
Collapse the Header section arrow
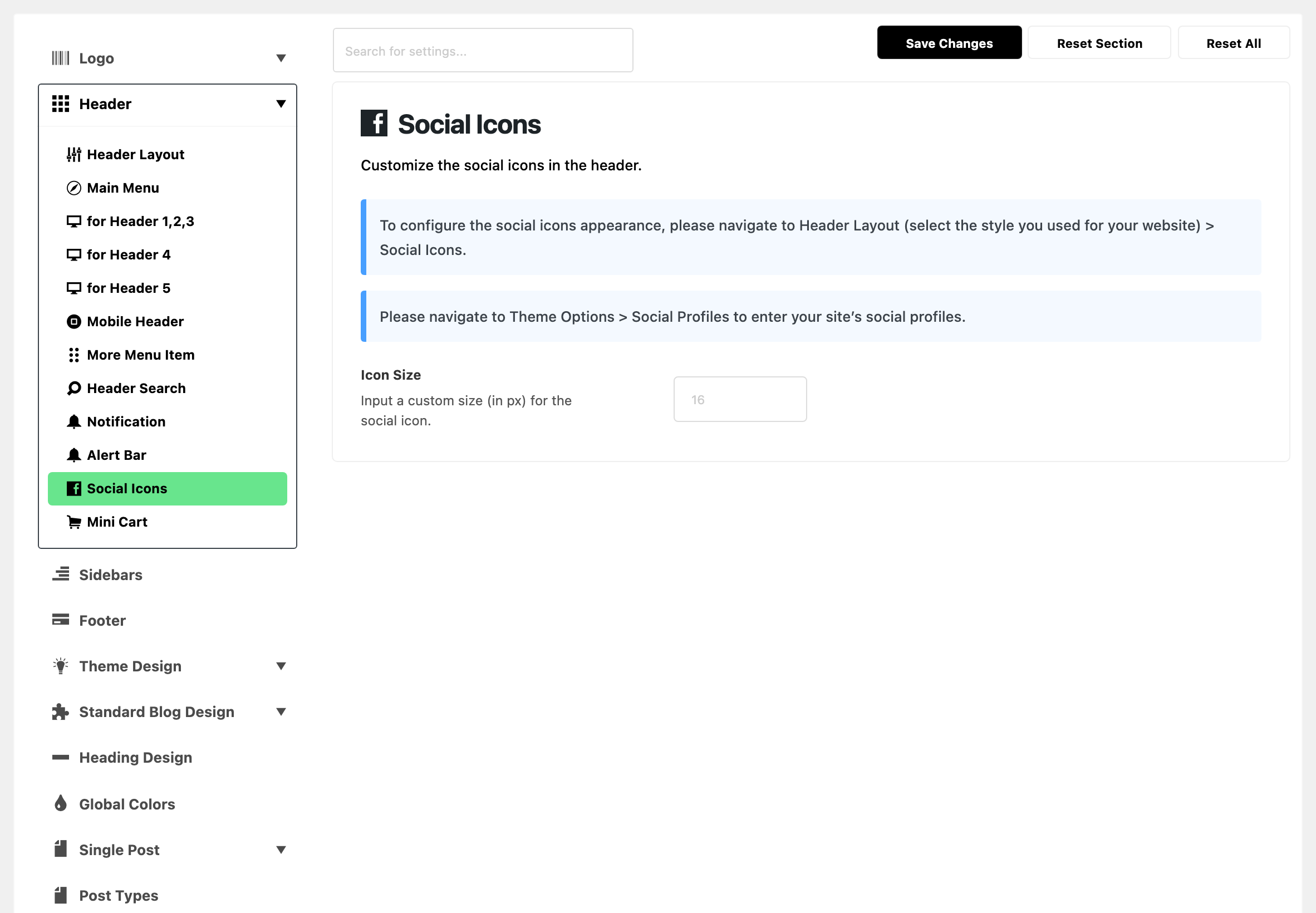pyautogui.click(x=281, y=104)
